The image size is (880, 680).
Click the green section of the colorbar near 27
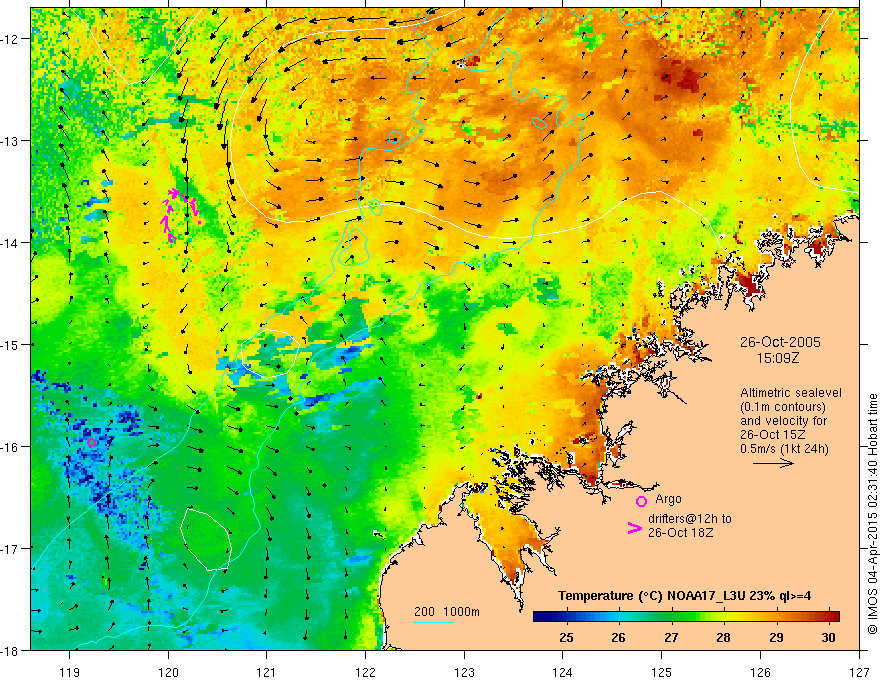[x=671, y=616]
